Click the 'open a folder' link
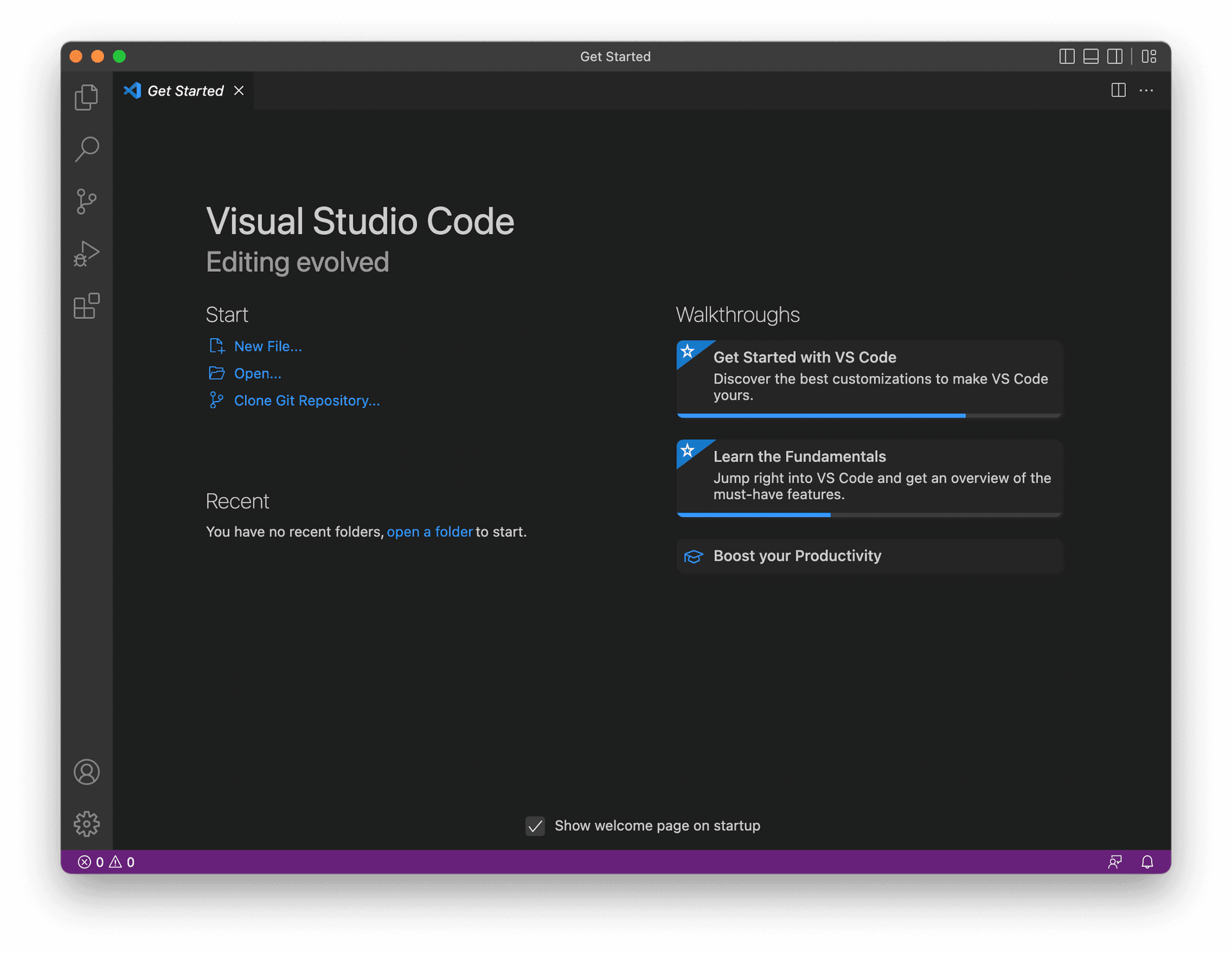 coord(429,532)
